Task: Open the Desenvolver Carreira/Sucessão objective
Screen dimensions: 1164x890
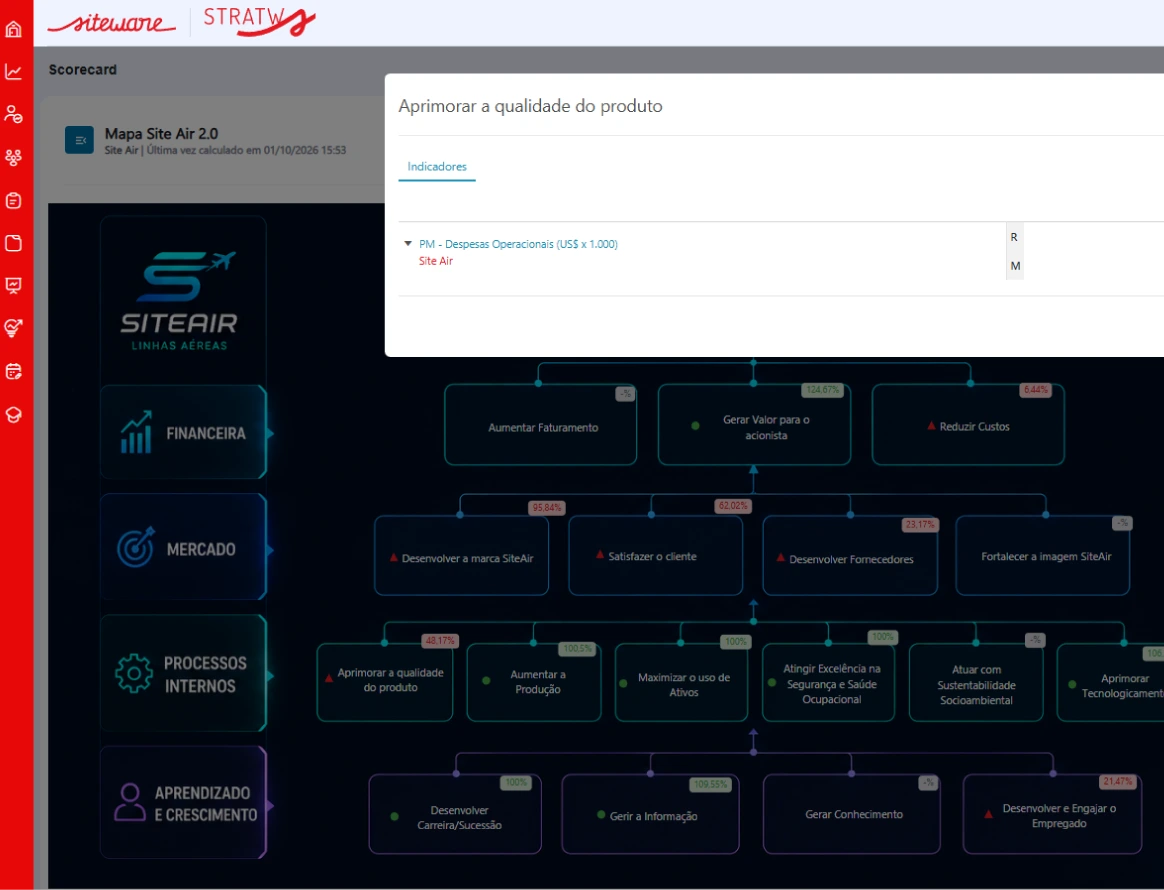Action: (455, 814)
